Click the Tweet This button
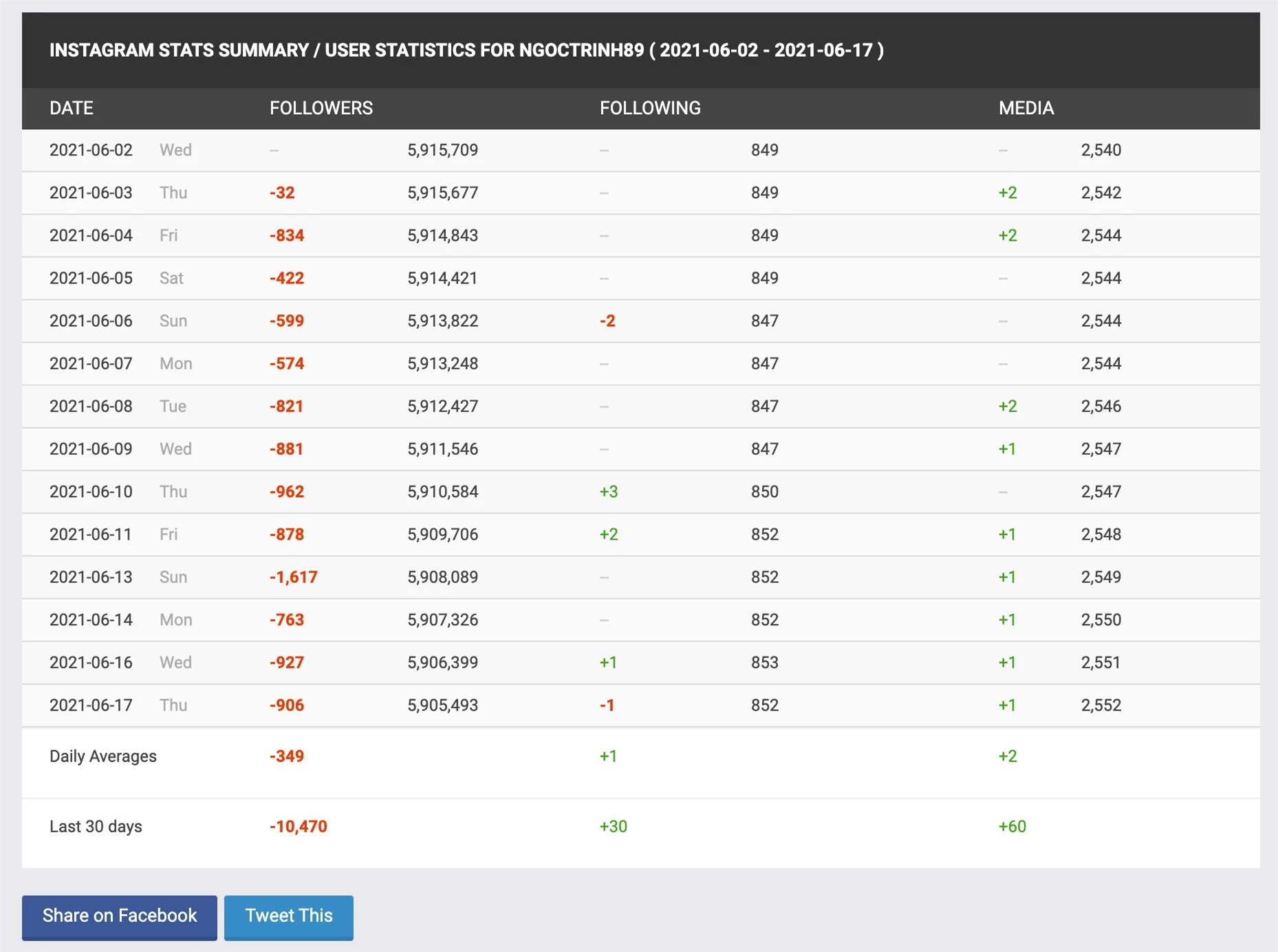 coord(289,917)
